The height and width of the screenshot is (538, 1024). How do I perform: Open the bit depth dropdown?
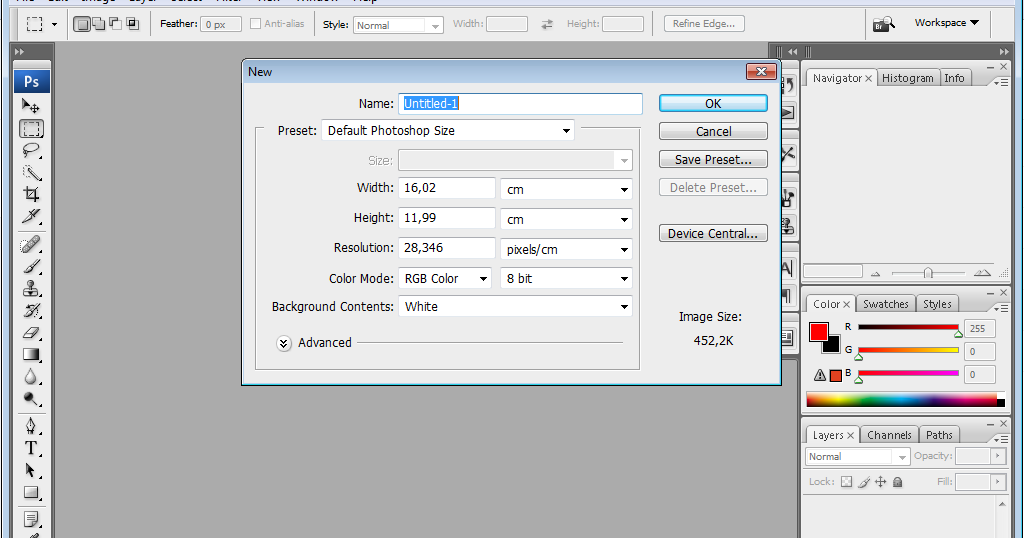(x=566, y=278)
